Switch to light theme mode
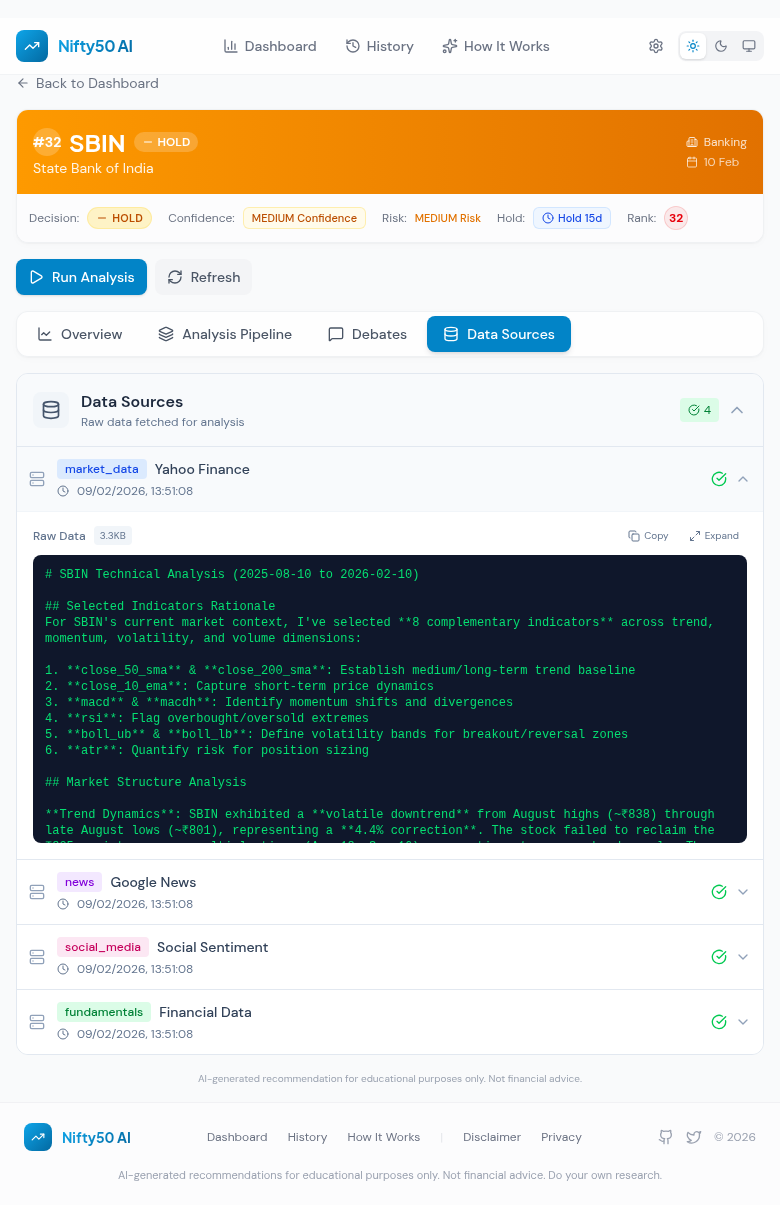Image resolution: width=780 pixels, height=1205 pixels. click(692, 46)
